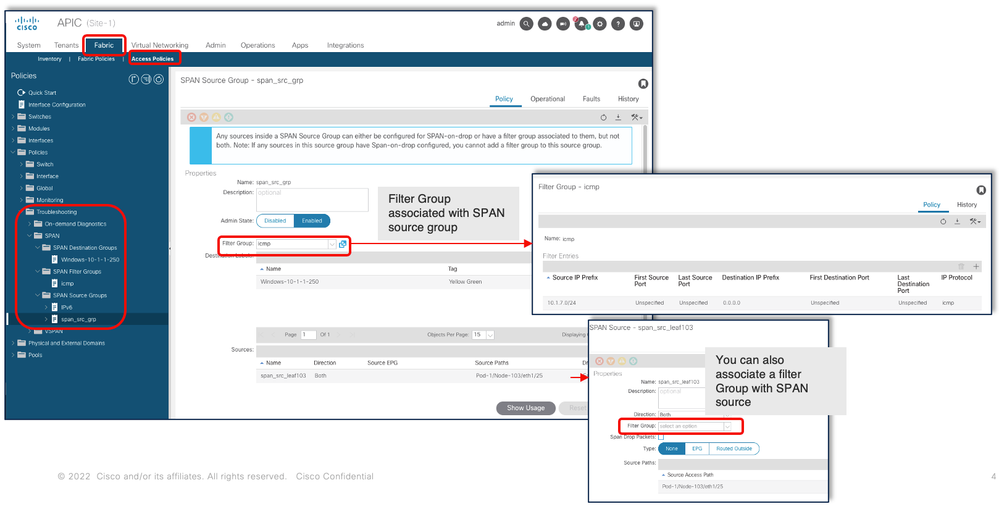This screenshot has height=508, width=999.
Task: Open the cloud icon in the header
Action: [545, 24]
